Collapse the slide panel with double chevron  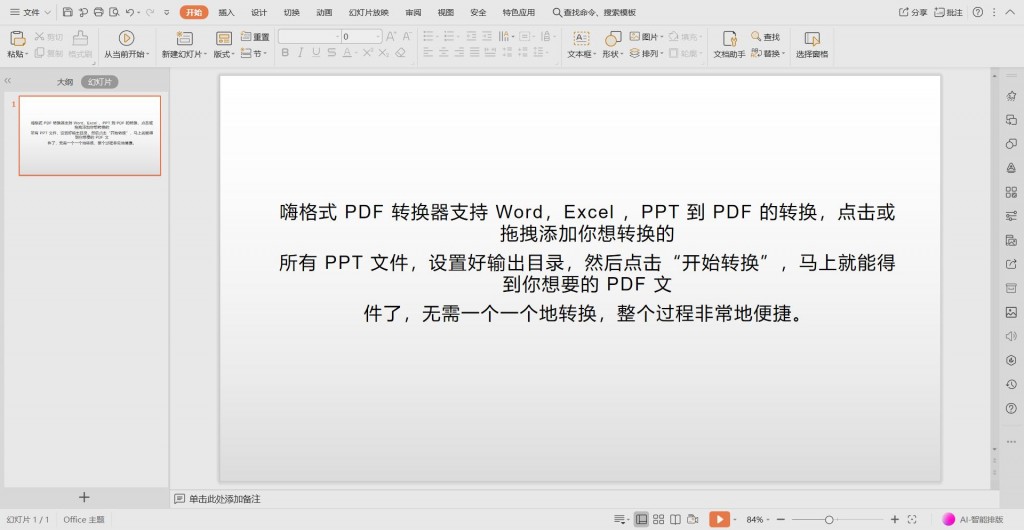(8, 81)
